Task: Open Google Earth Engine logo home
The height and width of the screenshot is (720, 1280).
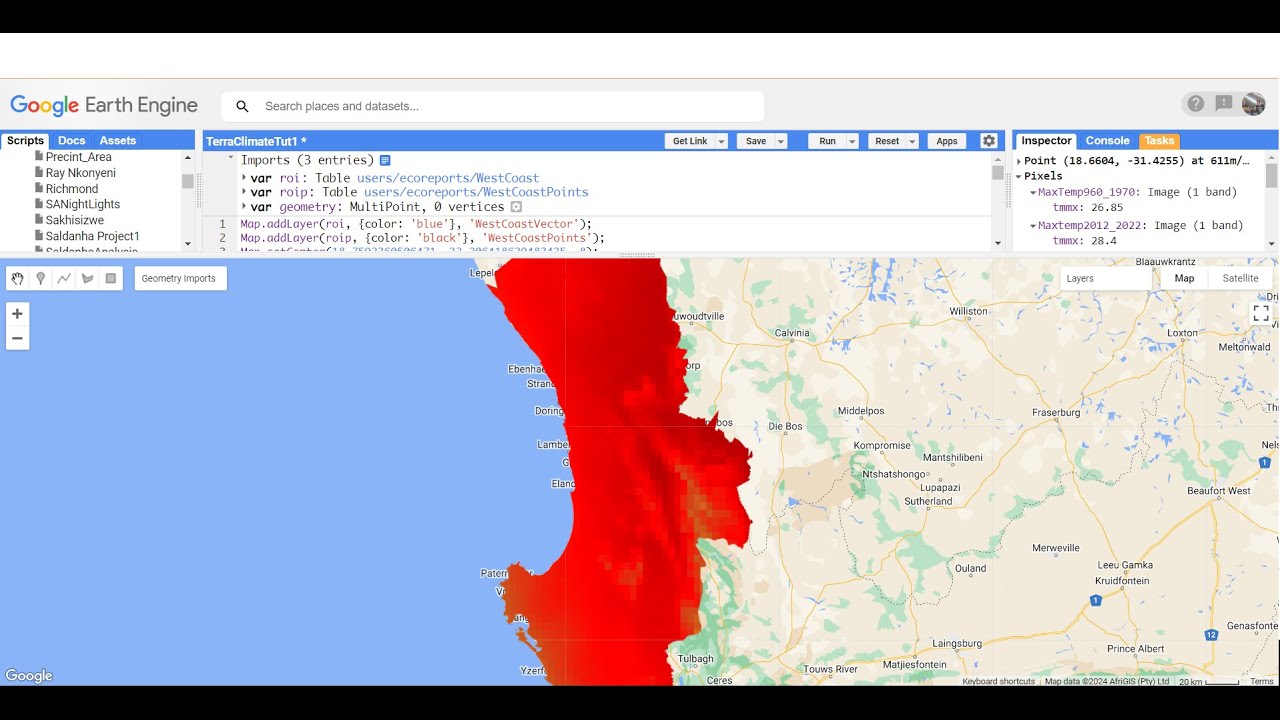Action: 104,106
